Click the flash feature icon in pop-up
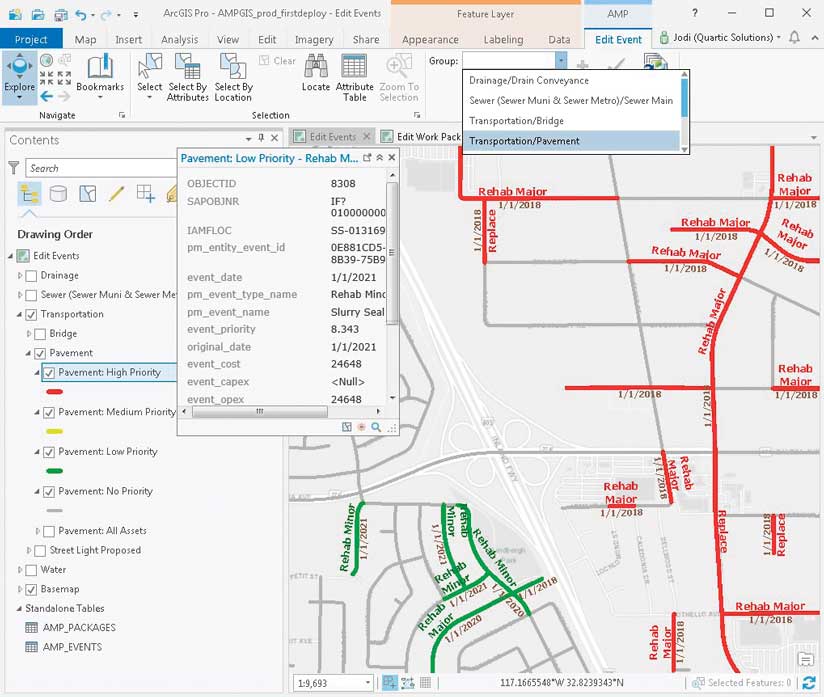 click(x=362, y=427)
